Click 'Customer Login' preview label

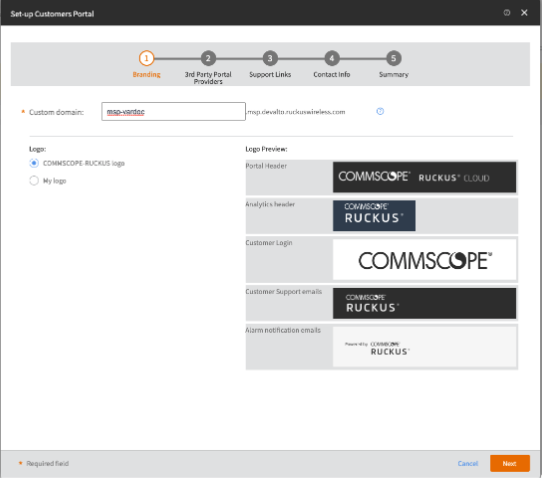(x=269, y=243)
